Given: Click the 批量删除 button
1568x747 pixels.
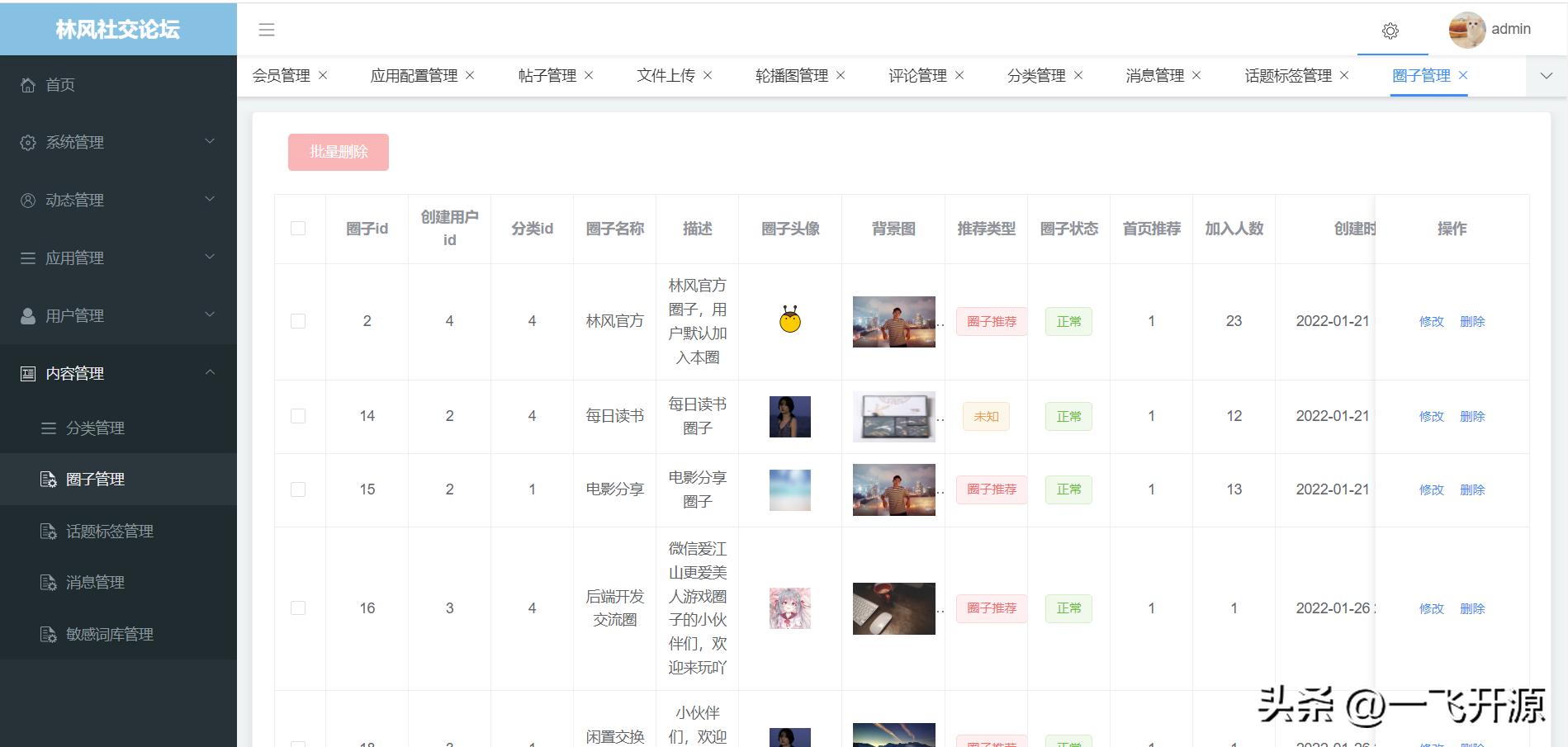Looking at the screenshot, I should coord(338,152).
